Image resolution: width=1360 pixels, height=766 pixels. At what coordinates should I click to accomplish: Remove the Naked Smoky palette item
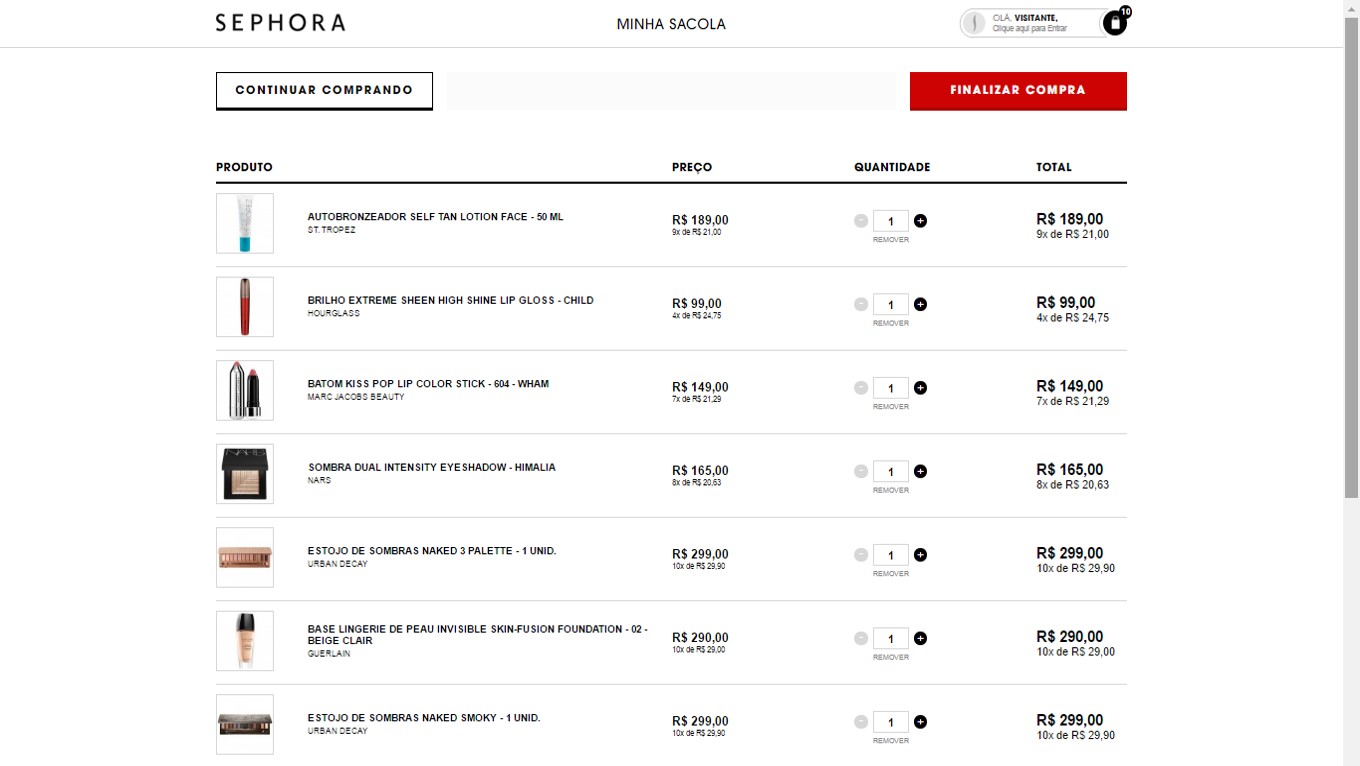[891, 741]
